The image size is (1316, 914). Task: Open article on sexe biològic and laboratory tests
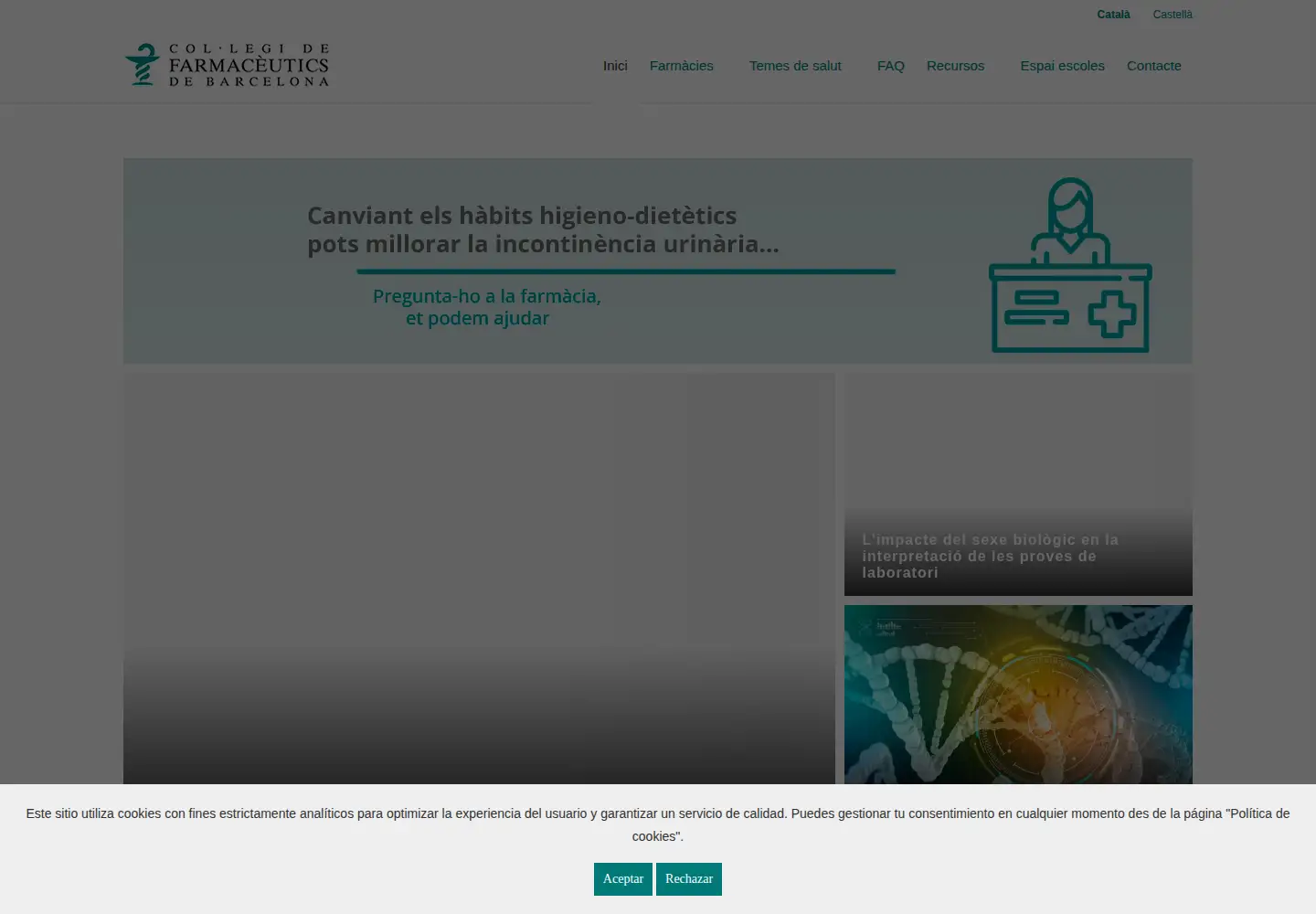coord(1018,484)
